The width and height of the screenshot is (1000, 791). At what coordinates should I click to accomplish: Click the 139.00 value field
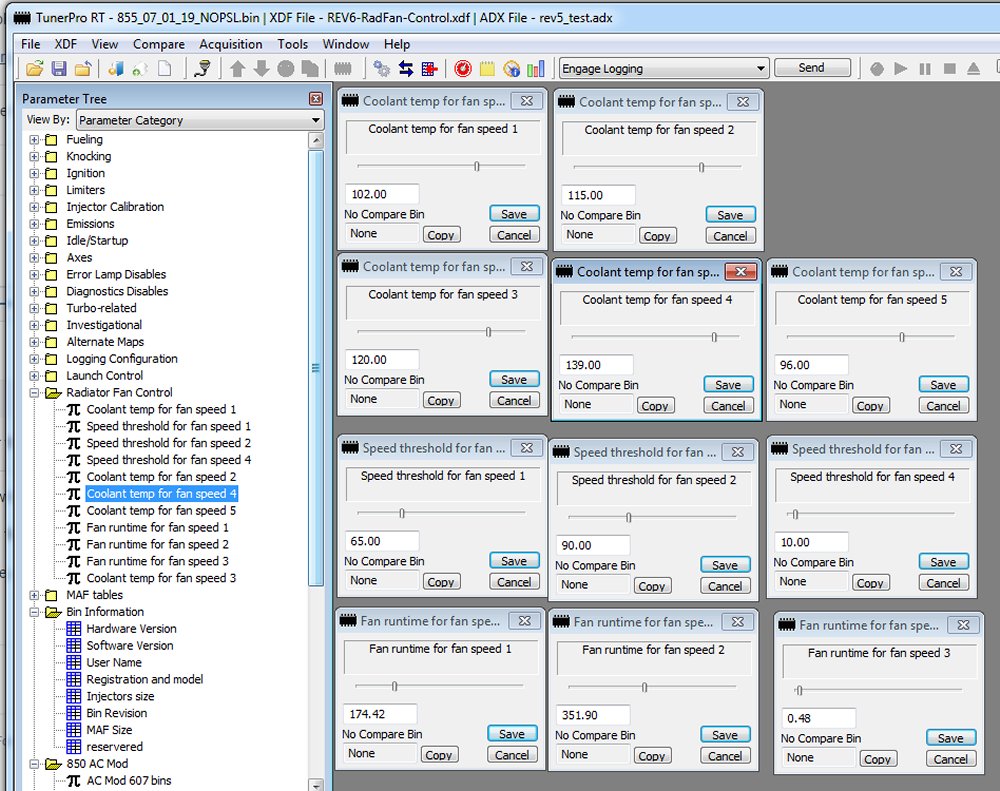596,365
